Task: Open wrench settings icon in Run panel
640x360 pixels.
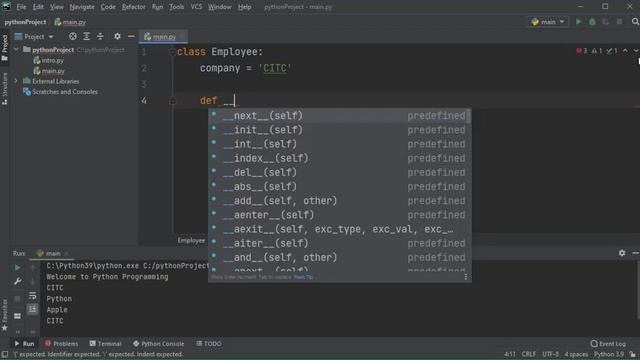Action: pos(18,281)
